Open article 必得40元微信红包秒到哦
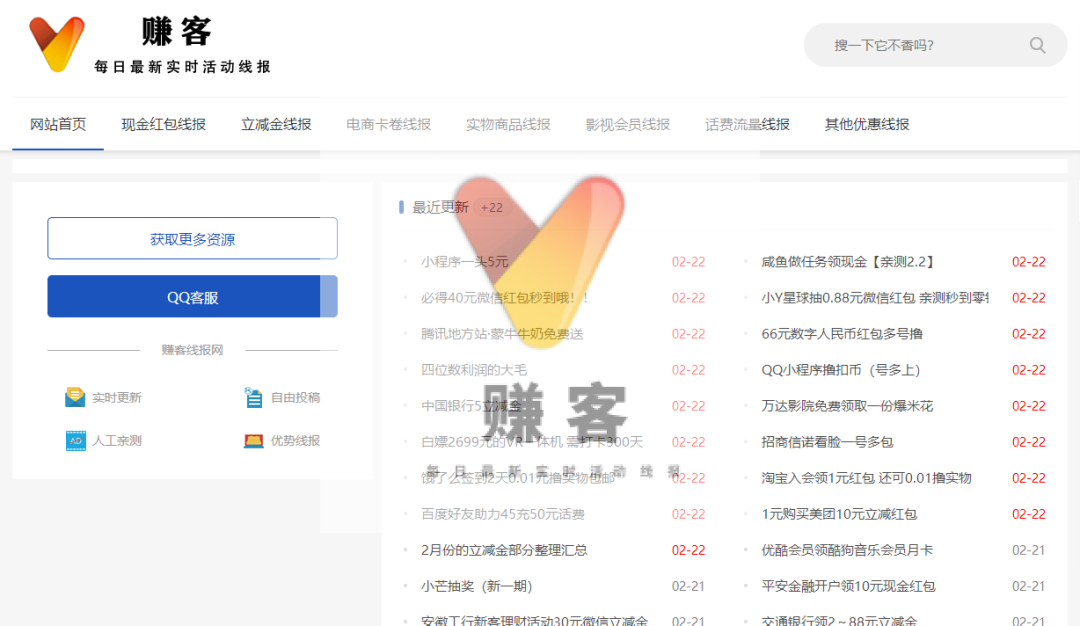The height and width of the screenshot is (626, 1080). coord(504,298)
